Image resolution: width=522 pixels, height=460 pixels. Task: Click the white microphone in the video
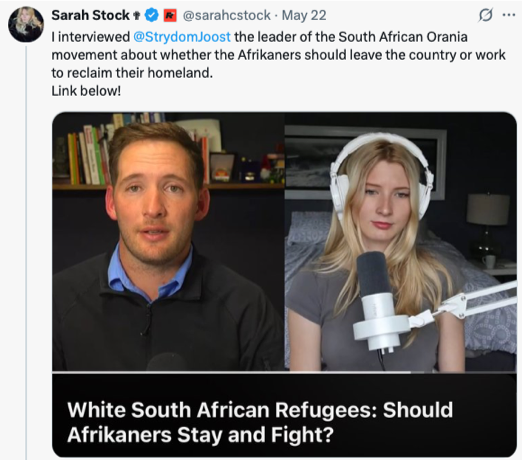pos(377,300)
